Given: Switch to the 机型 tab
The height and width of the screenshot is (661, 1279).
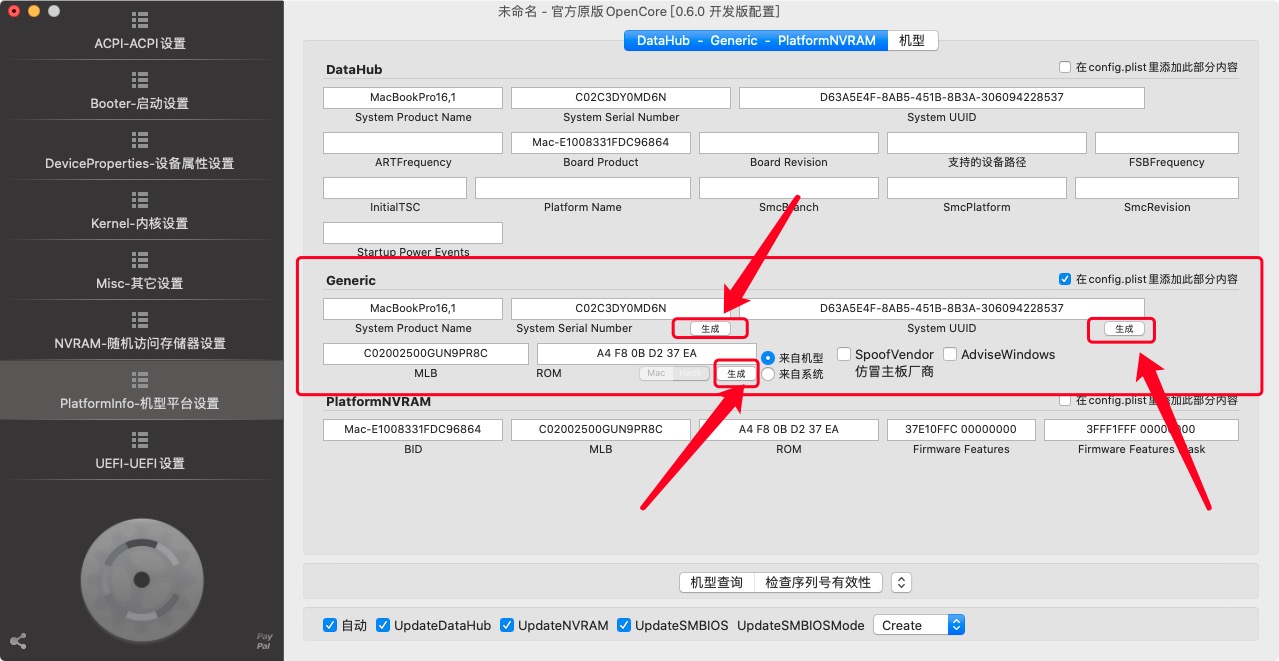Looking at the screenshot, I should click(x=912, y=40).
